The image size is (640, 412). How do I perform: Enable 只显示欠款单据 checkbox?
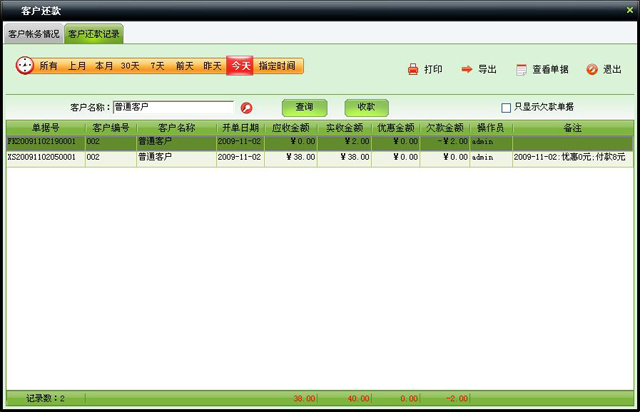coord(506,107)
